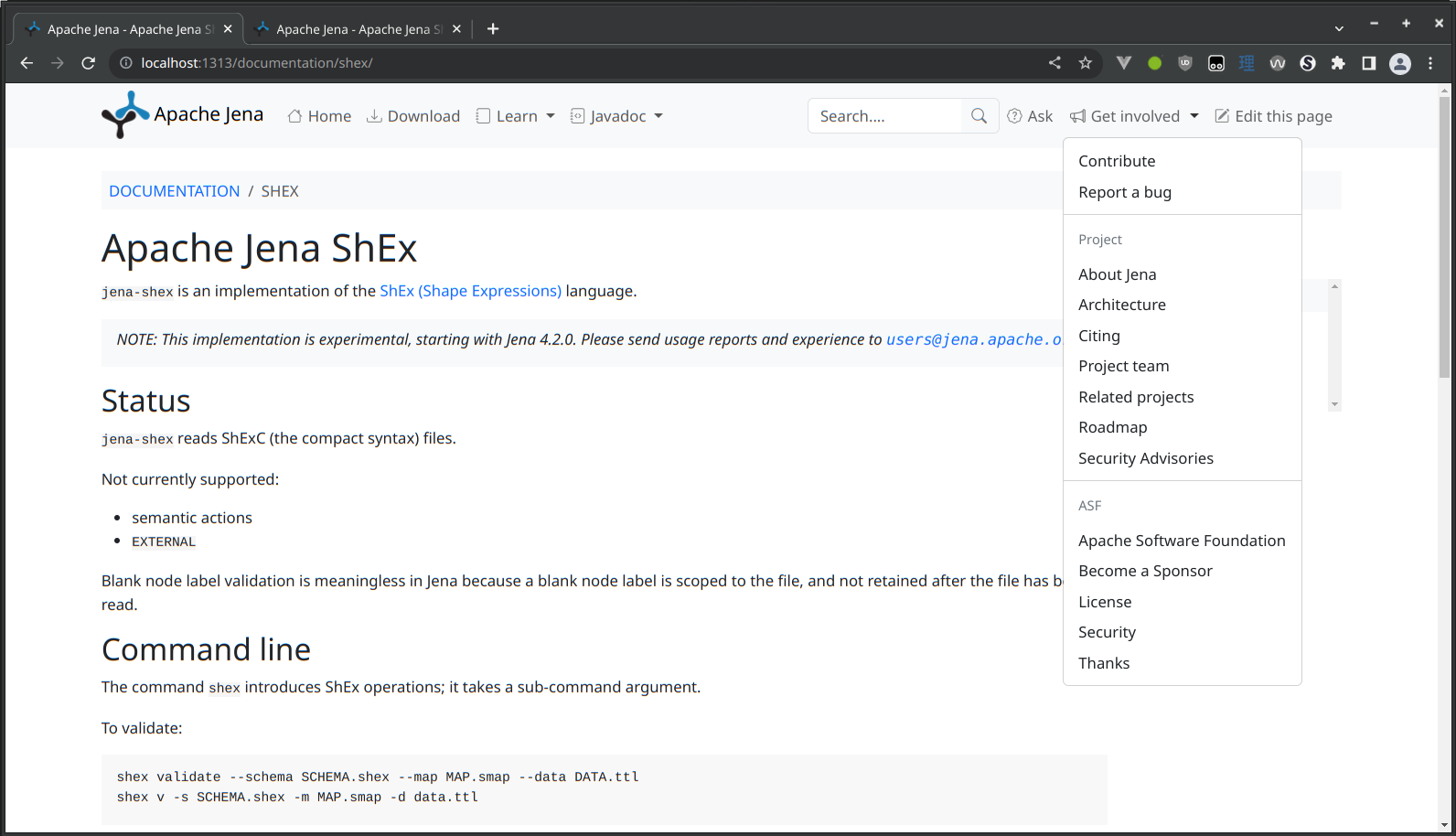Viewport: 1456px width, 836px height.
Task: Click the browser forward arrow
Action: pyautogui.click(x=58, y=63)
